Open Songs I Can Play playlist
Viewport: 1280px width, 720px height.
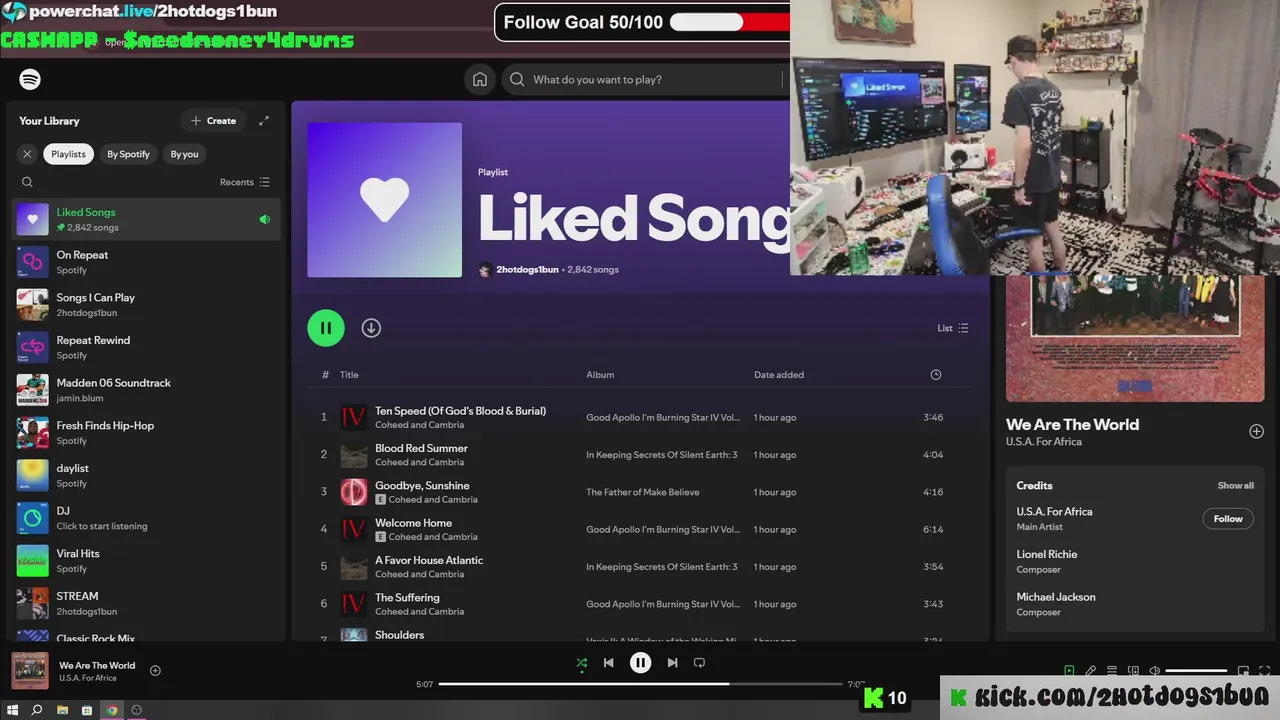point(146,305)
